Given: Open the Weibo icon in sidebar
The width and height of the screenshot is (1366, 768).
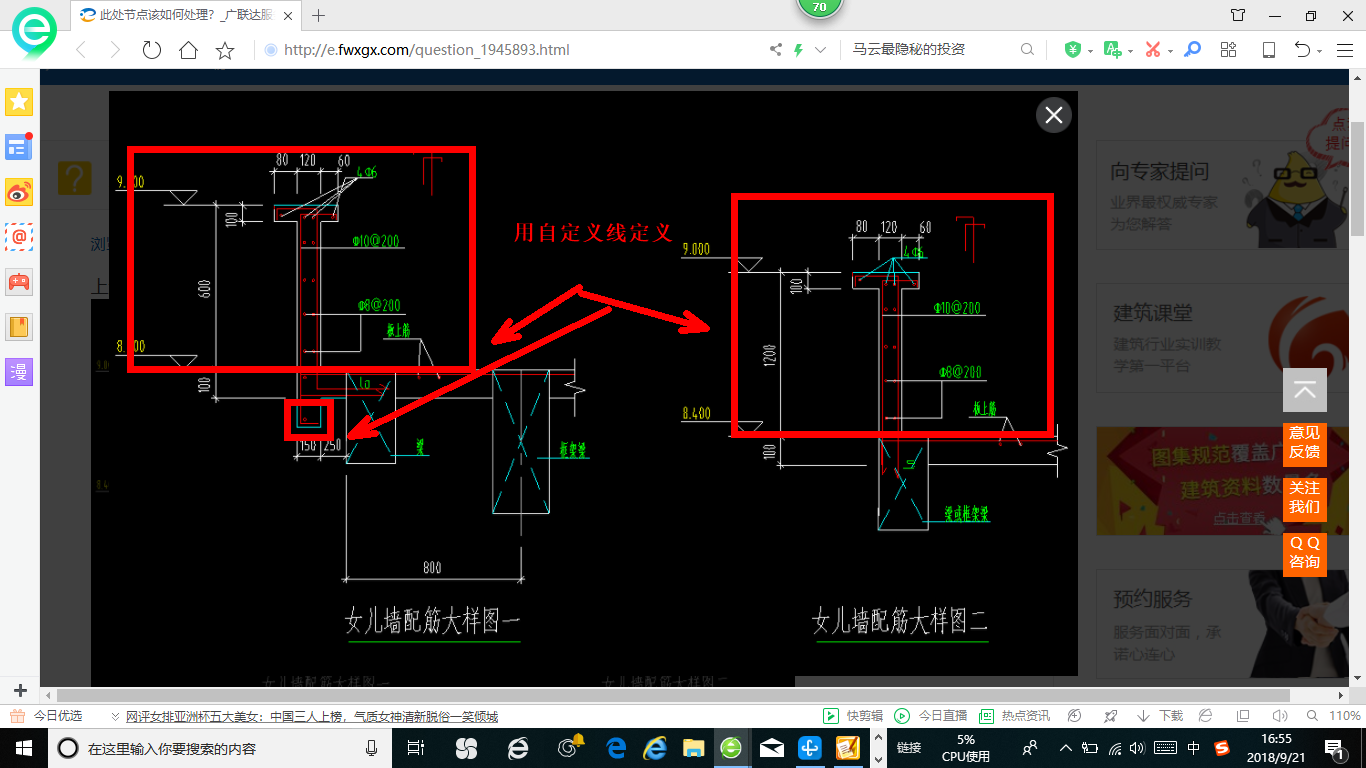Looking at the screenshot, I should 19,192.
